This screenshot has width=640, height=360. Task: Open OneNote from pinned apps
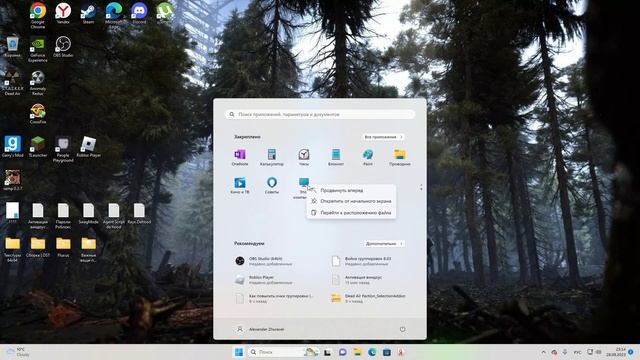240,157
